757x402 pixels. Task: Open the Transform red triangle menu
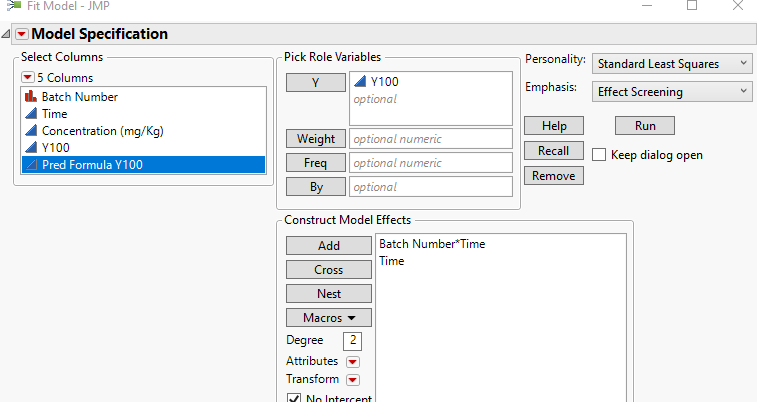tap(352, 379)
